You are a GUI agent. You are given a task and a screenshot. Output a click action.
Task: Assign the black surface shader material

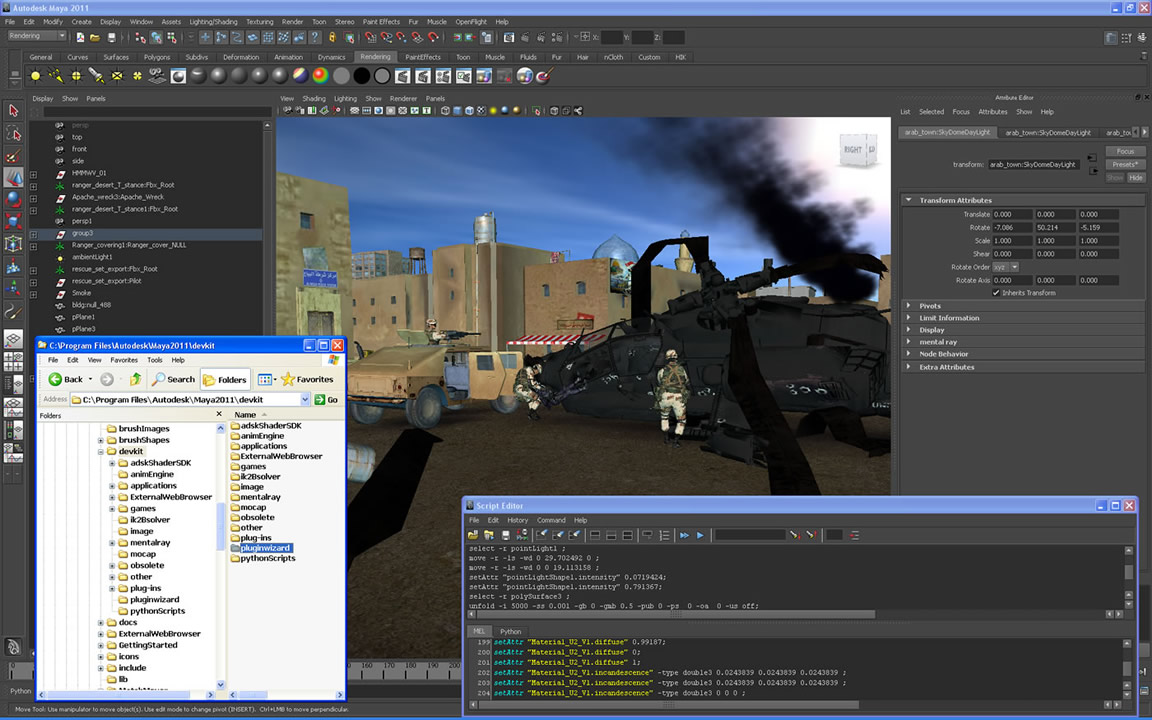361,76
